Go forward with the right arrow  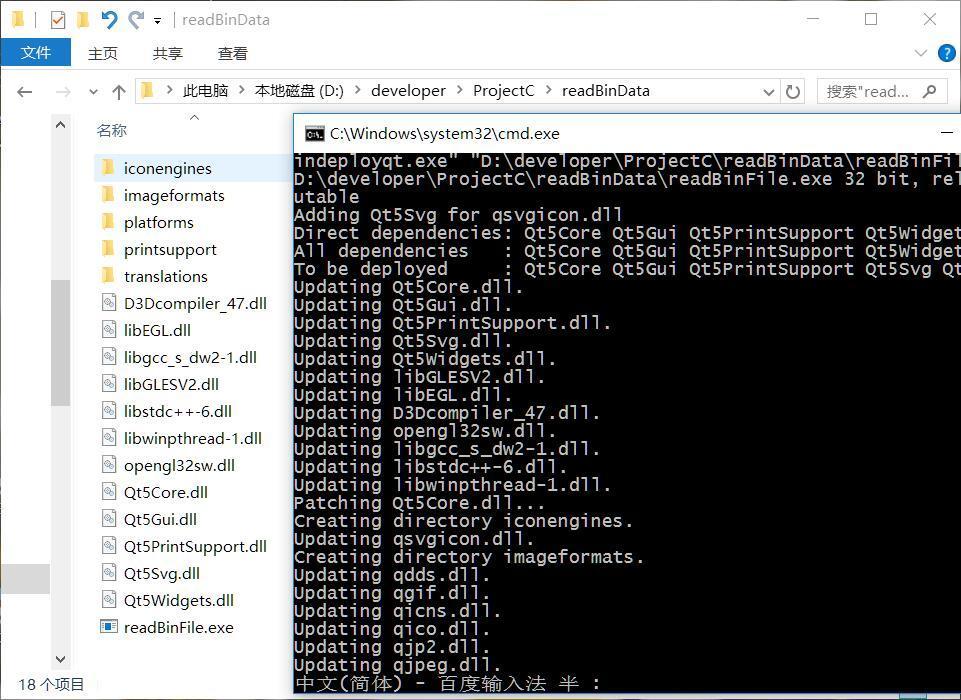coord(63,92)
